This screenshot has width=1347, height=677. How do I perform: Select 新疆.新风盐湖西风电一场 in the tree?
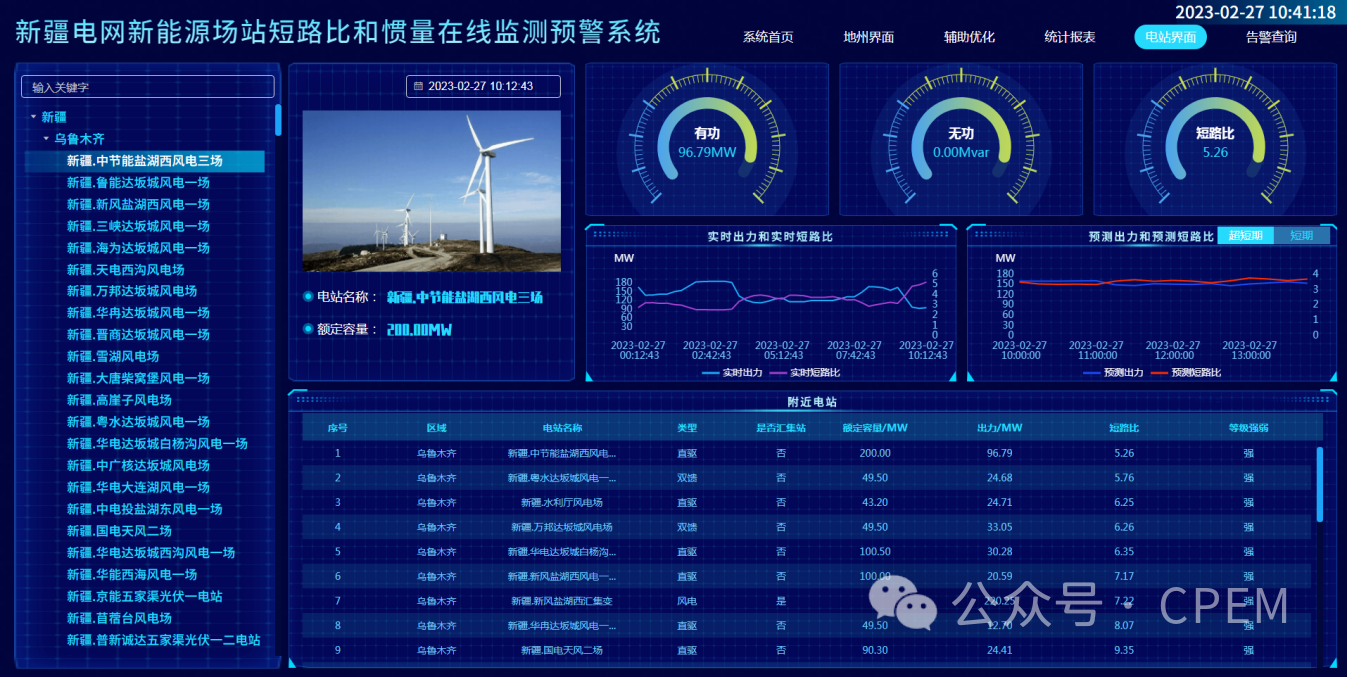point(138,204)
